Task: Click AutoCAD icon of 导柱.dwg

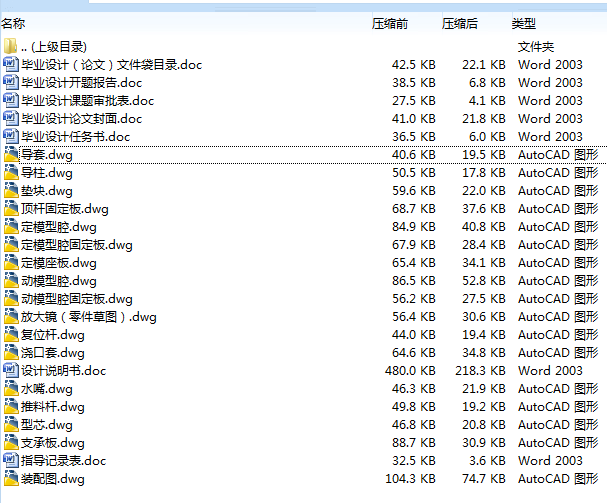Action: [x=11, y=172]
